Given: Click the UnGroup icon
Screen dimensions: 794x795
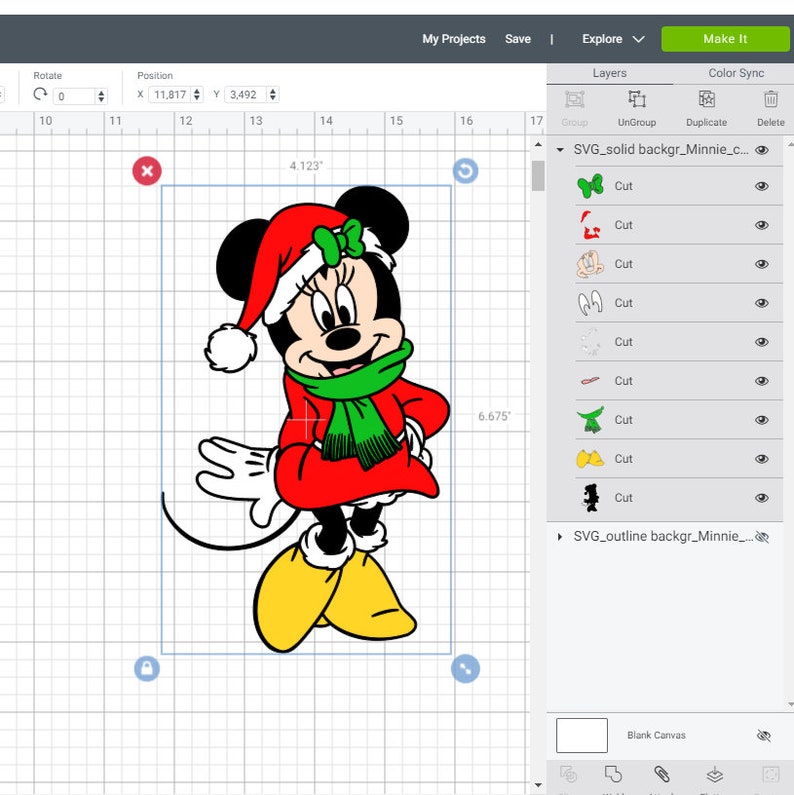Looking at the screenshot, I should tap(637, 99).
